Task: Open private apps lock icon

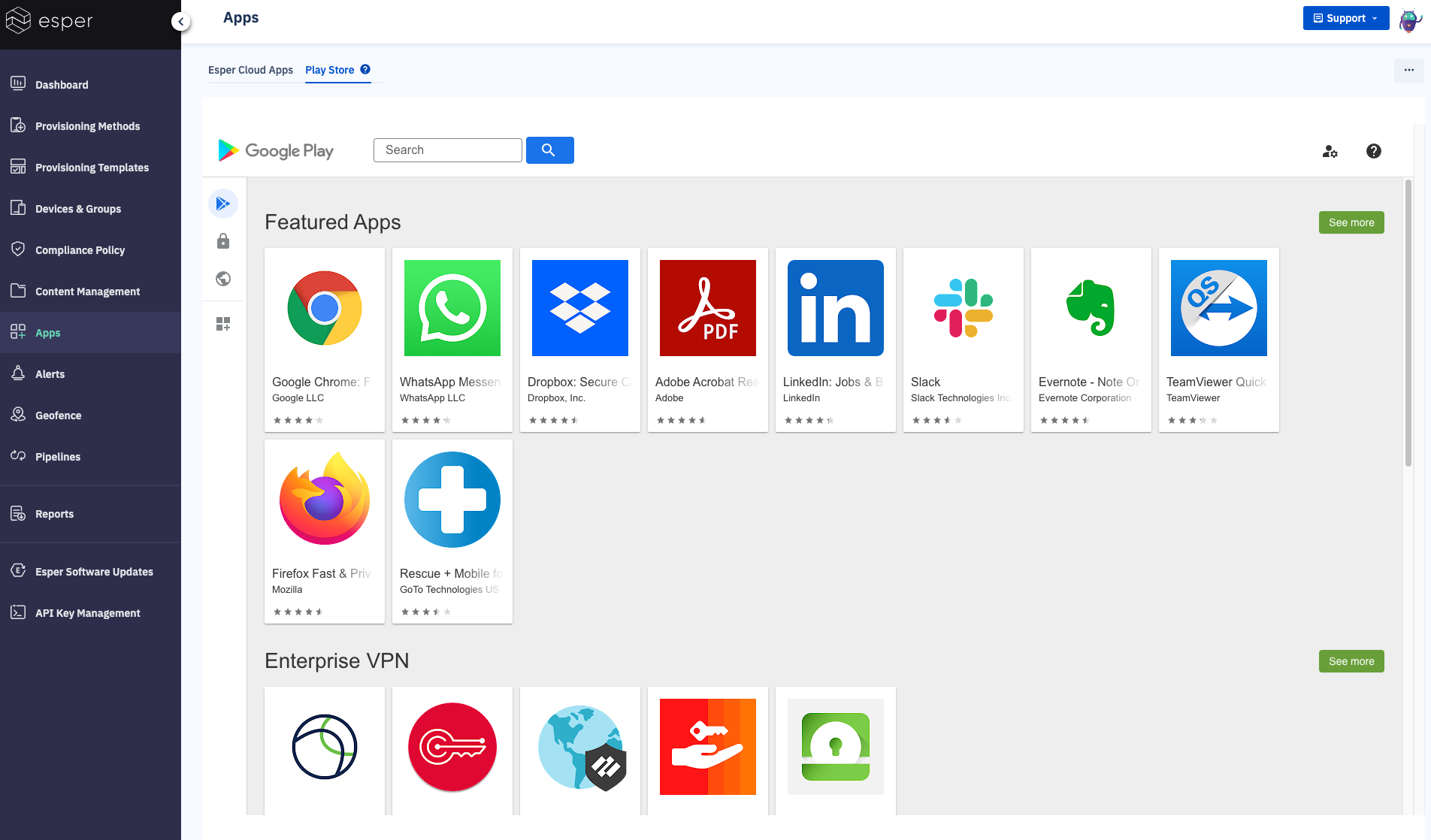Action: click(x=223, y=241)
